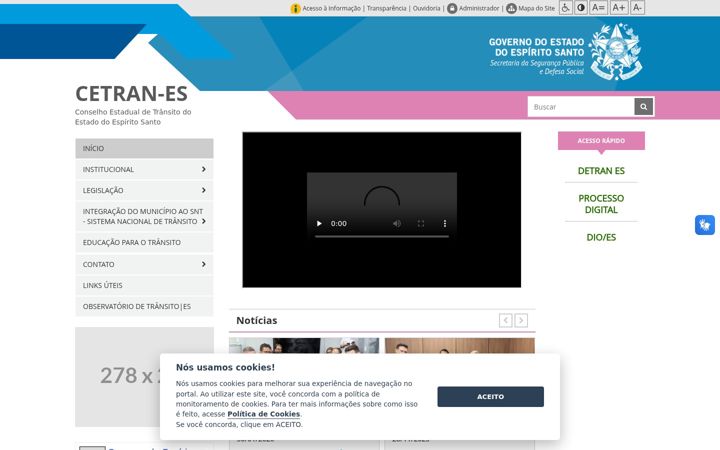Click the Espírito Santo government coat of arms

click(615, 51)
